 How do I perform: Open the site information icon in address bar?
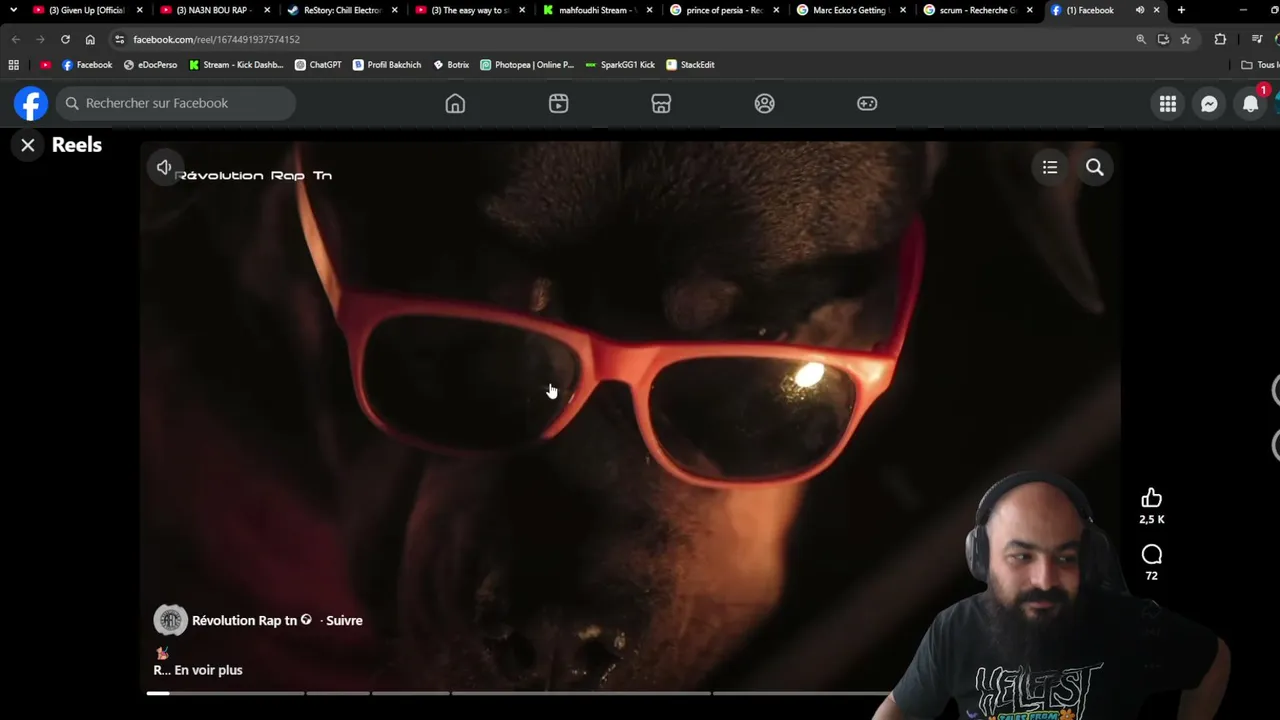tap(119, 39)
